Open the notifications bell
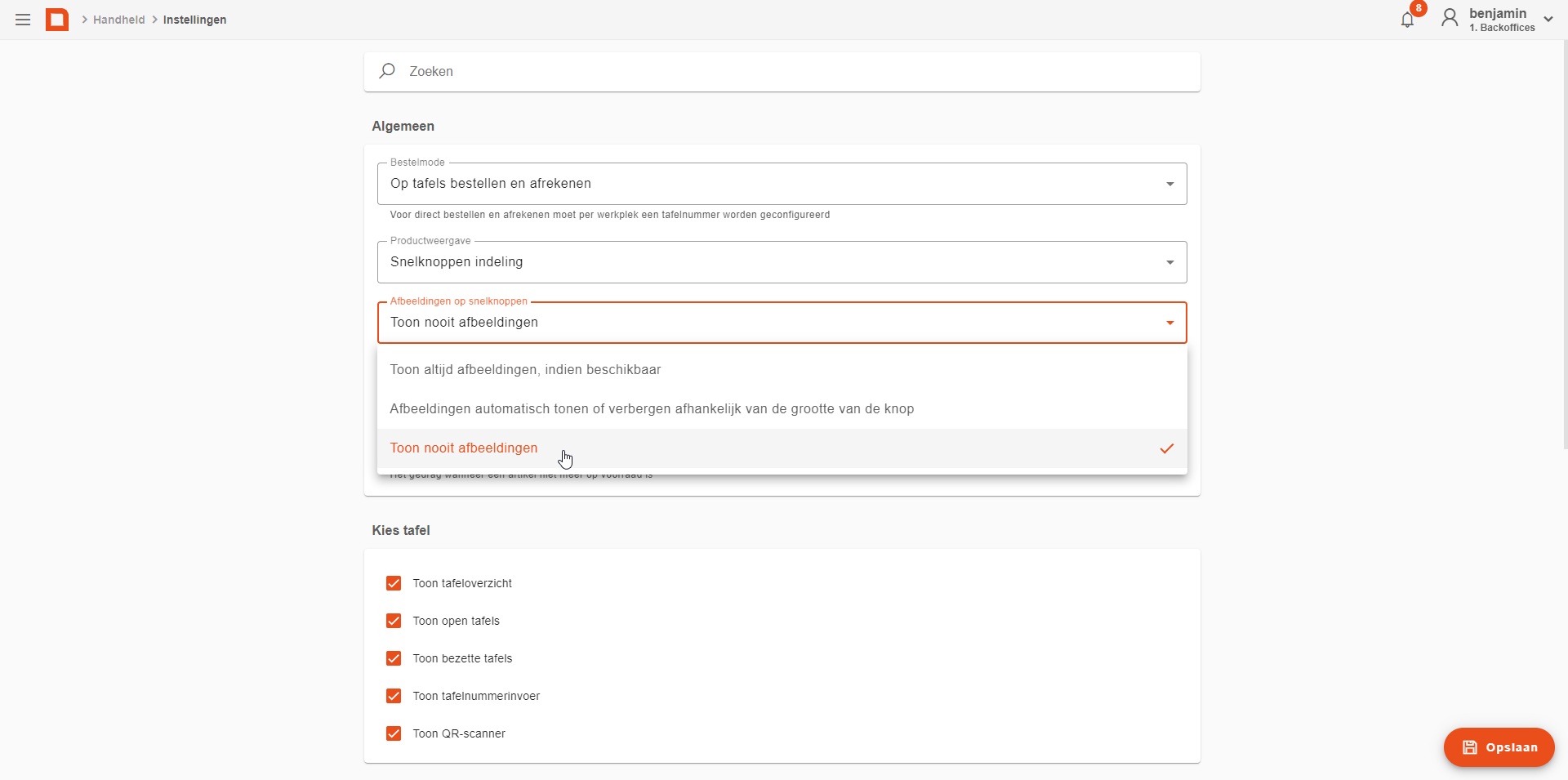Screen dimensions: 1568x780 pos(1407,20)
